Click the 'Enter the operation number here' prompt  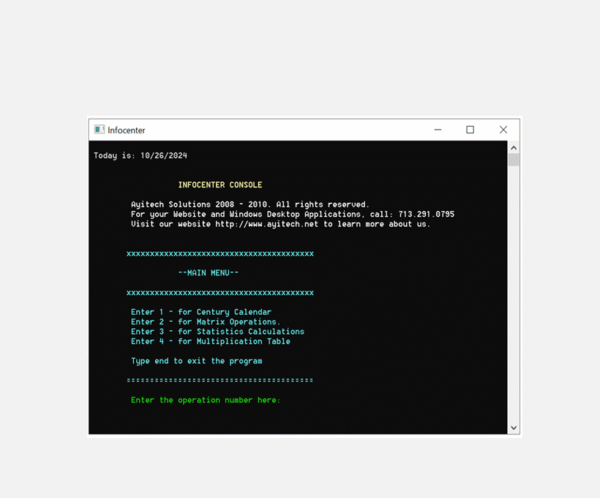pos(206,400)
